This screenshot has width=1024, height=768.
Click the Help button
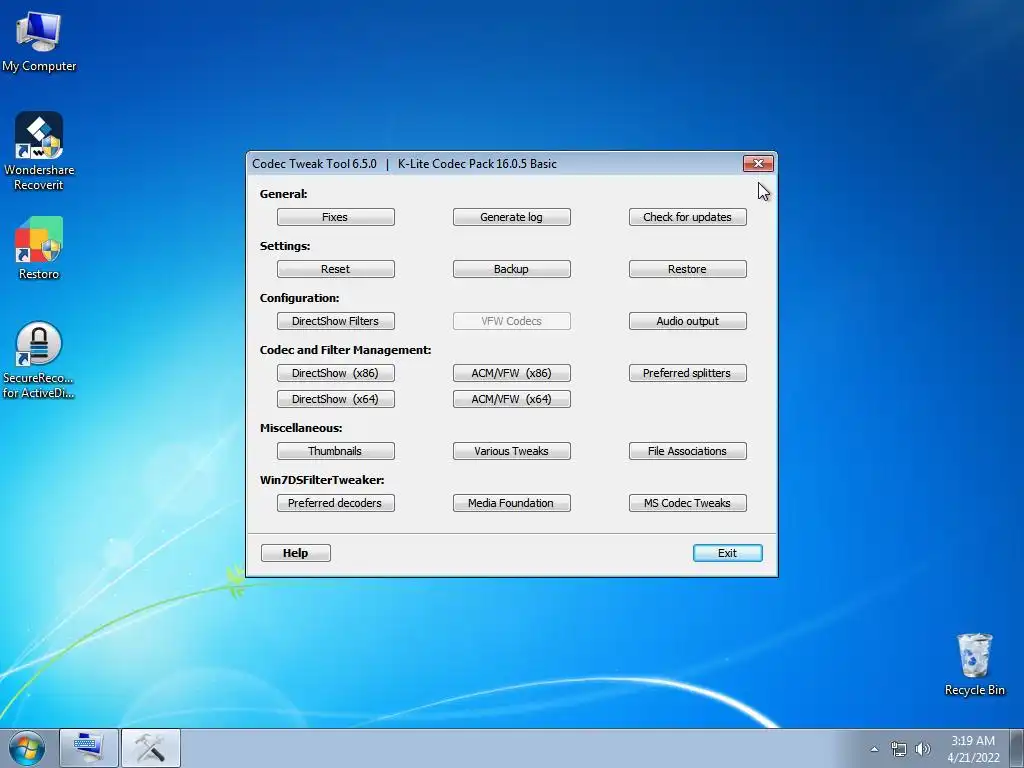point(296,553)
